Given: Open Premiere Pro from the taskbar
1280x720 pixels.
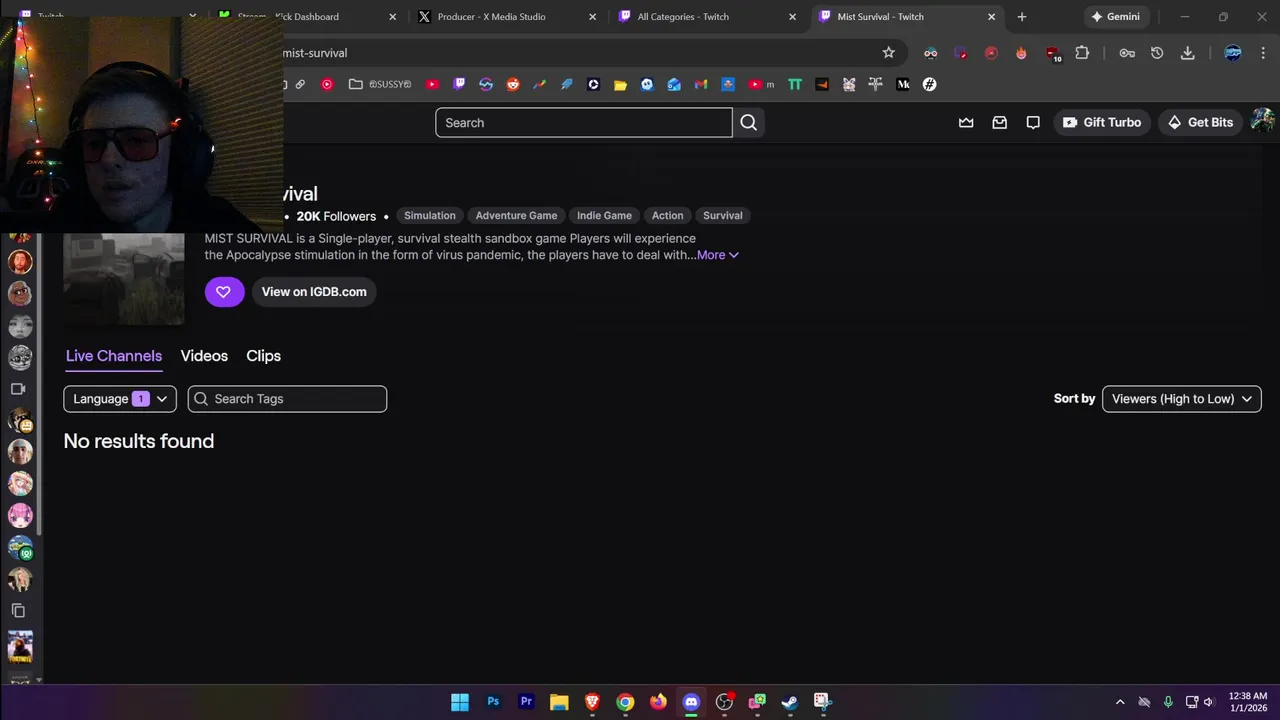Looking at the screenshot, I should point(526,702).
